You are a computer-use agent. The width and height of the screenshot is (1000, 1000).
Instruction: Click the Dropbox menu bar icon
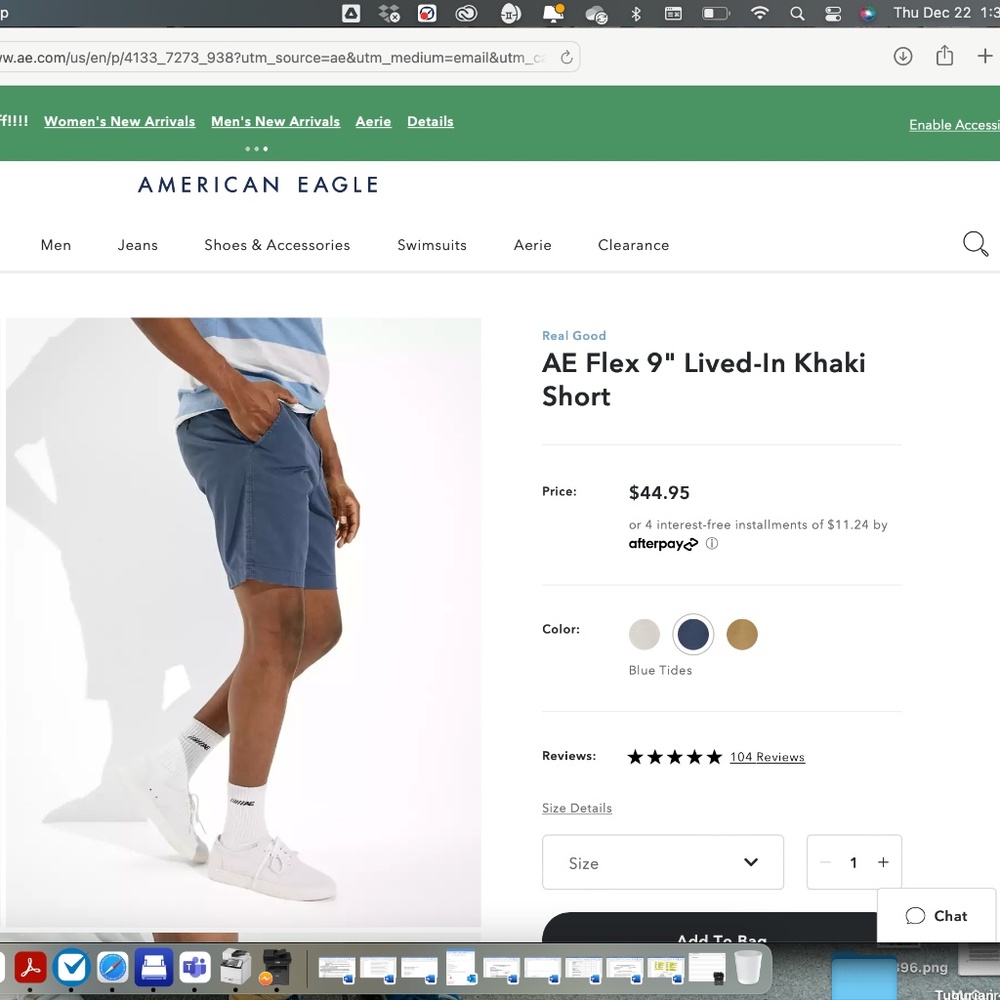[x=388, y=13]
